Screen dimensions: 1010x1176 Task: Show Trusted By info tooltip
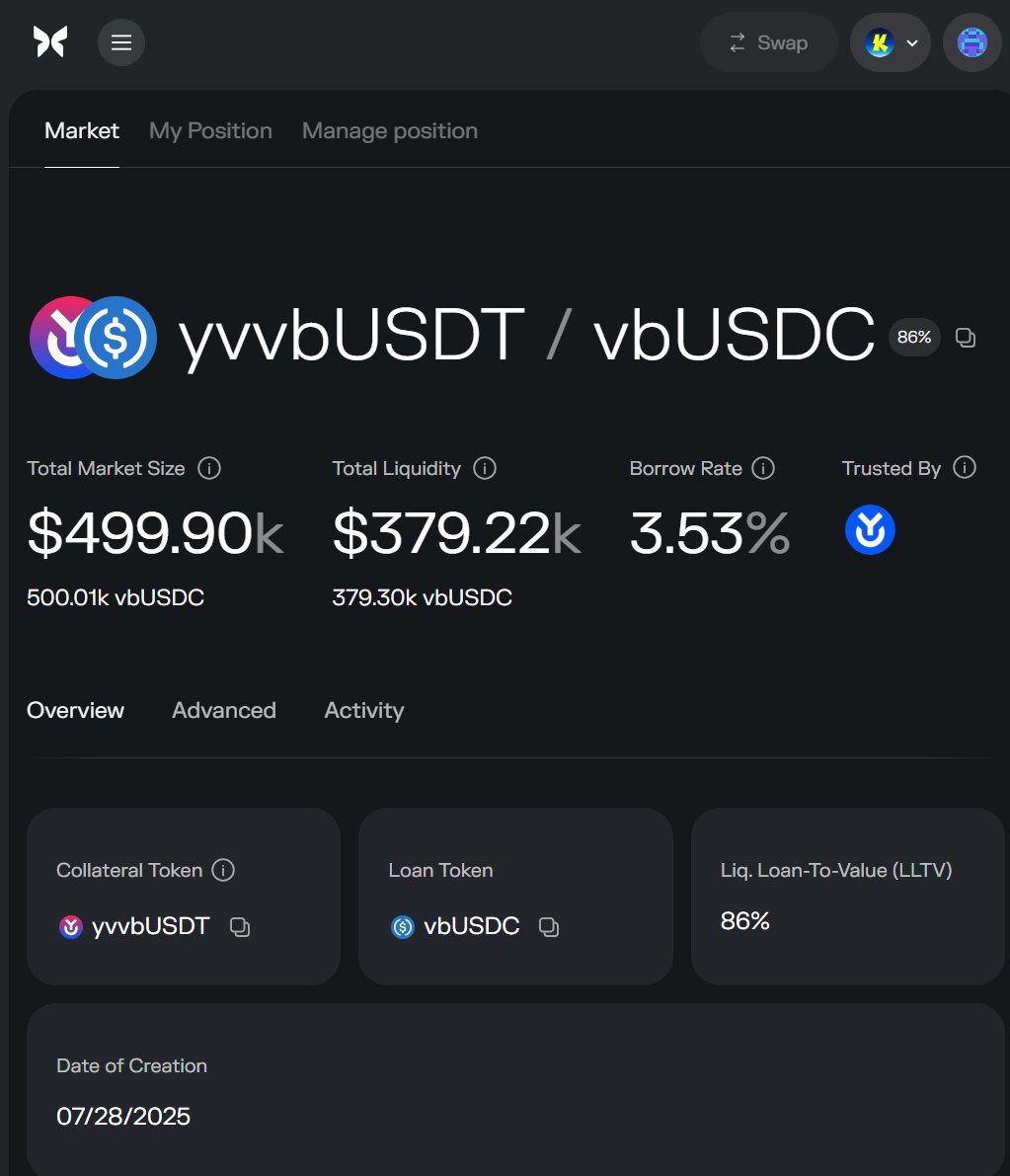coord(965,467)
